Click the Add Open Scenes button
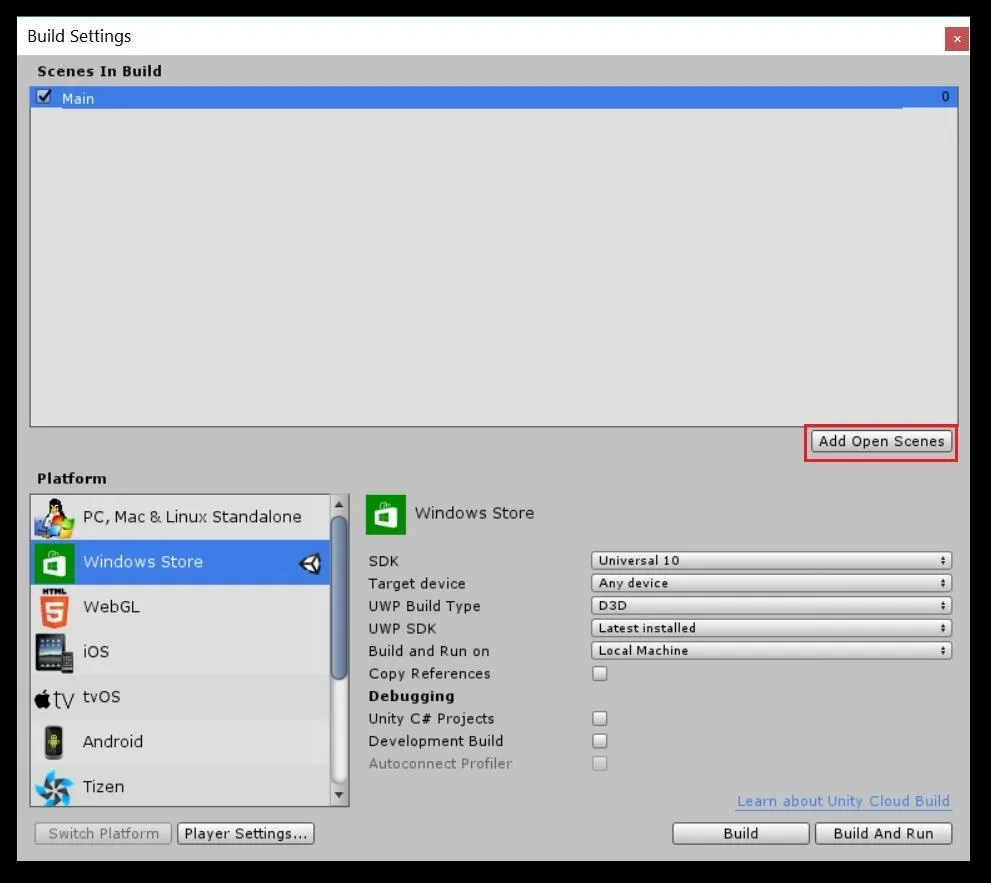 click(x=881, y=441)
